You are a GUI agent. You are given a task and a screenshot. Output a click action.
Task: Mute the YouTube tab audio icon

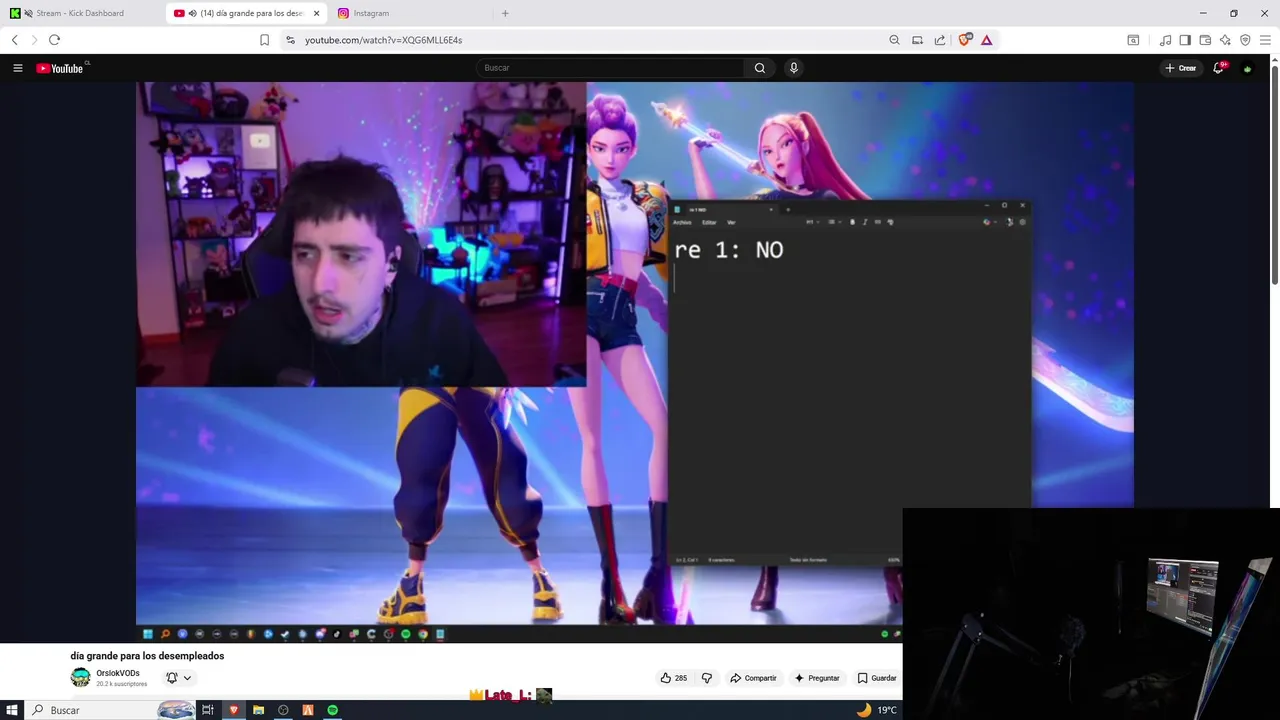192,13
